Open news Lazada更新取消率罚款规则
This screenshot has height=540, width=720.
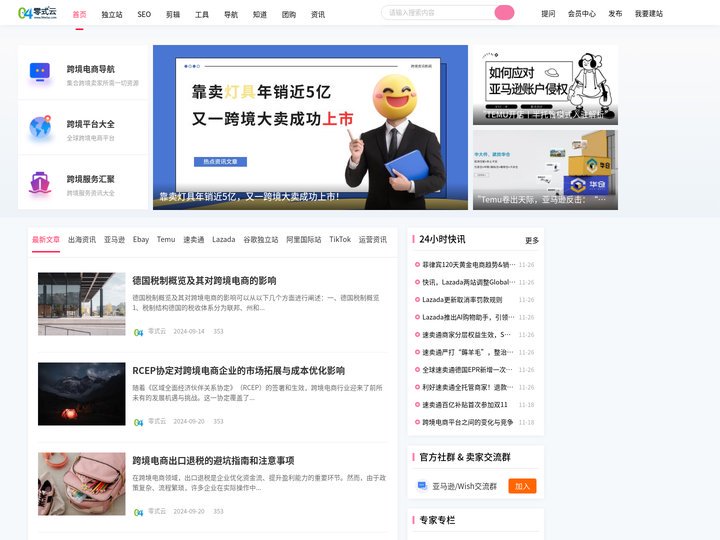coord(462,300)
